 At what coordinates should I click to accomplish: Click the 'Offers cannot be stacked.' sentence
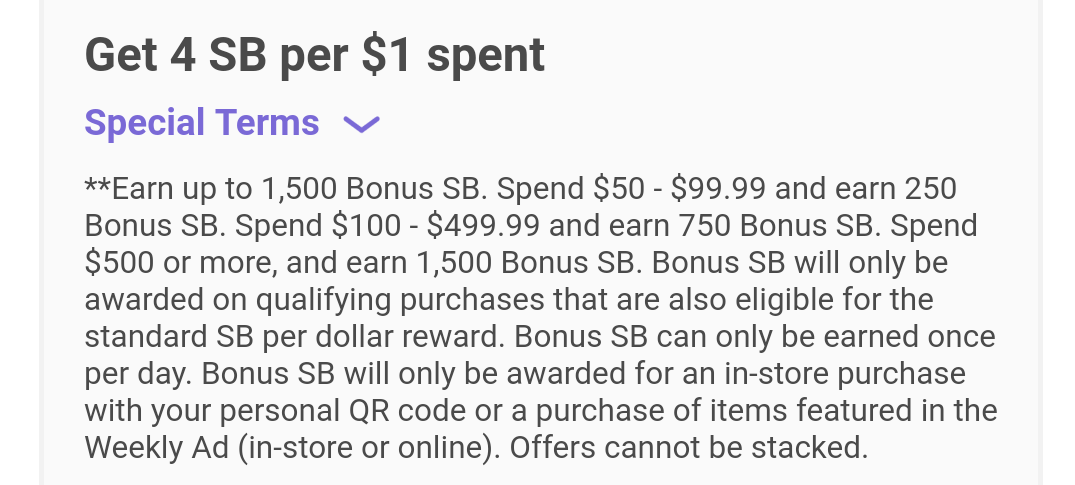(x=689, y=448)
